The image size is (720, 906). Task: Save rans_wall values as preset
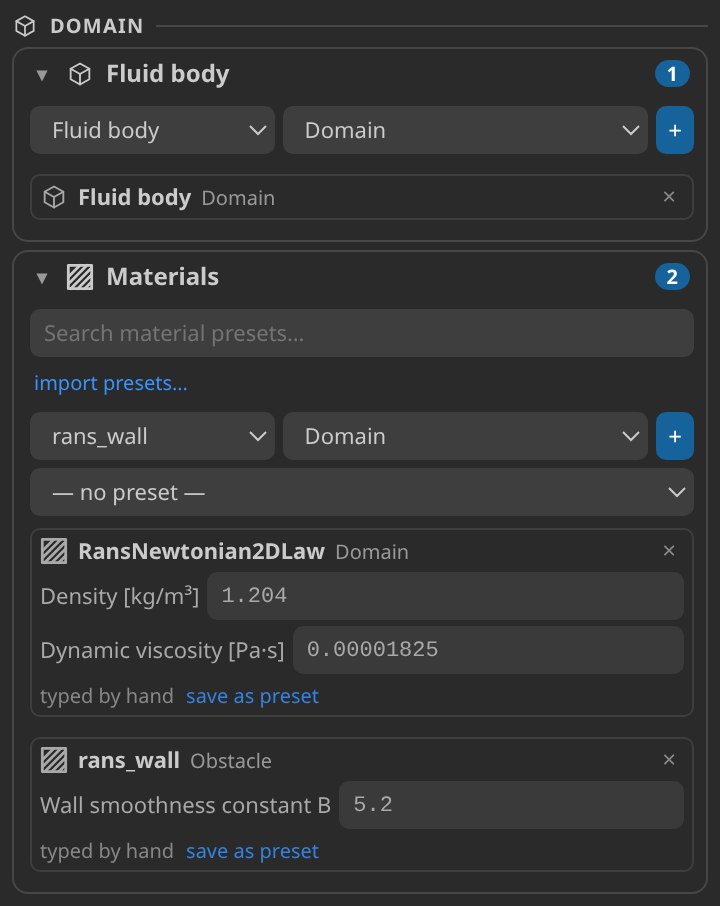[253, 851]
